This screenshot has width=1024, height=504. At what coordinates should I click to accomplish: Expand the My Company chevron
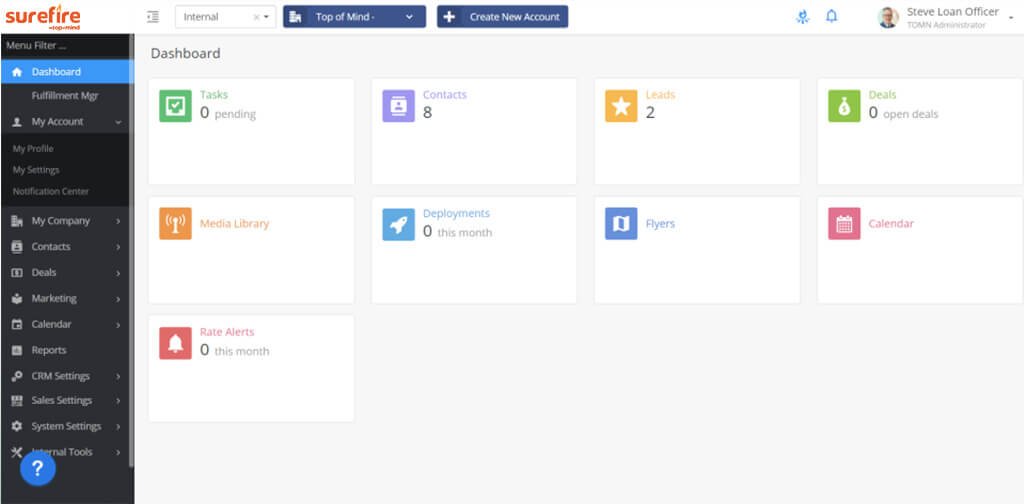coord(118,221)
